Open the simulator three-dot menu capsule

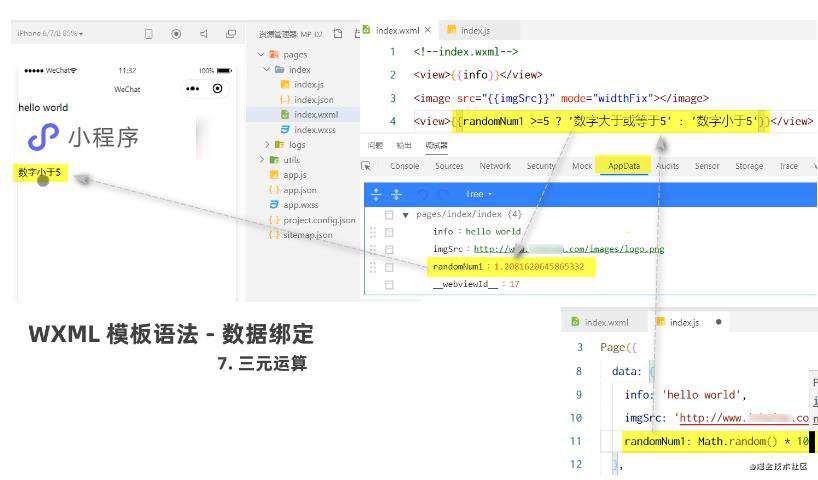click(193, 89)
